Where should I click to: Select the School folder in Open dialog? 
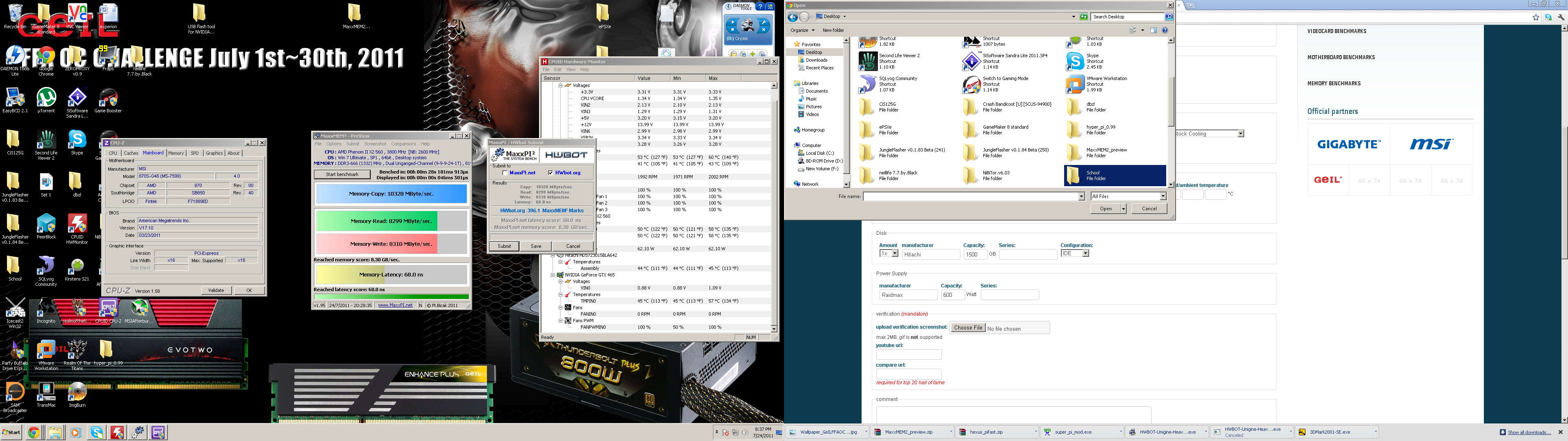pyautogui.click(x=1114, y=176)
